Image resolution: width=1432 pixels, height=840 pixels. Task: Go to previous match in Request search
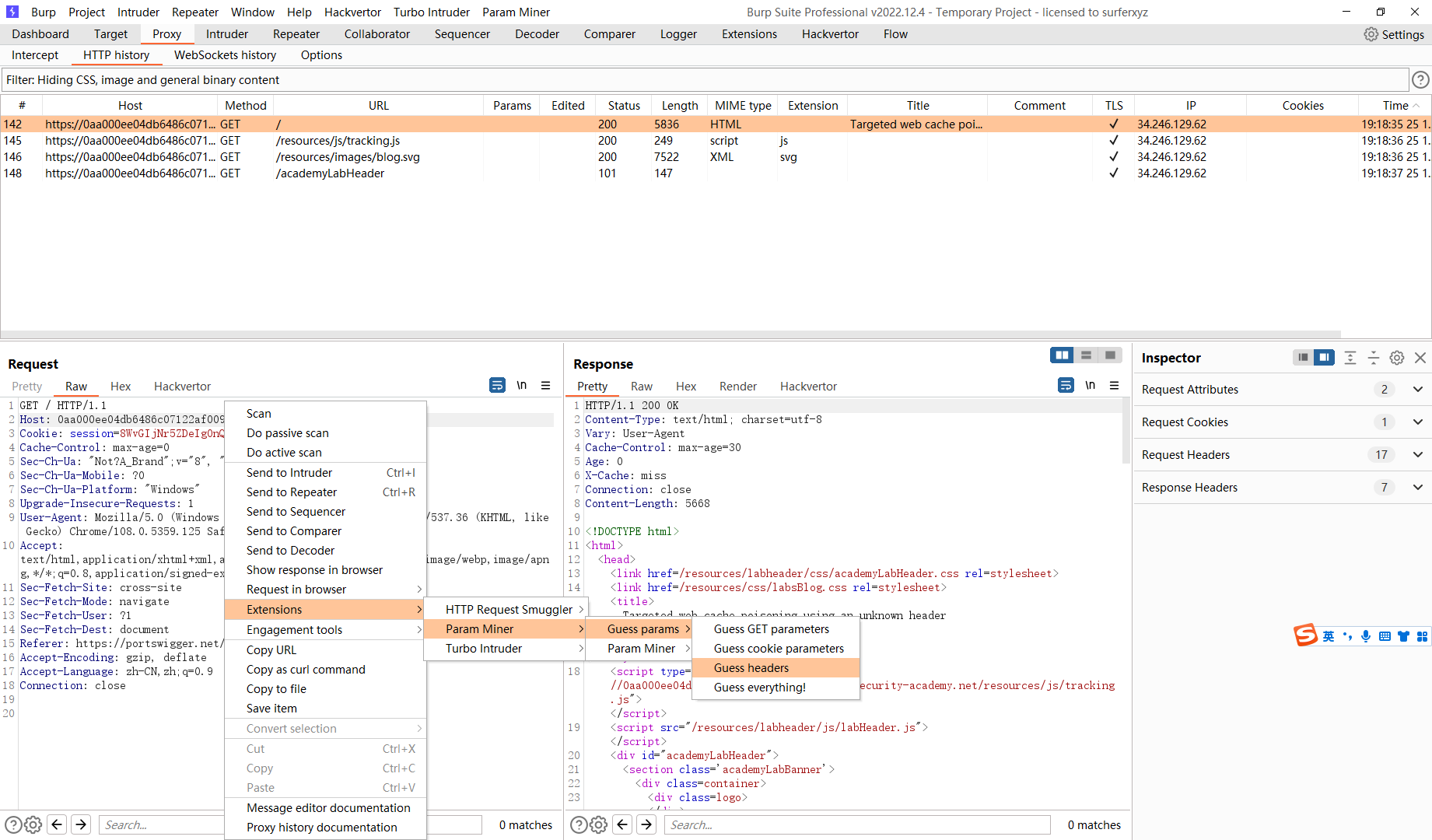[57, 824]
